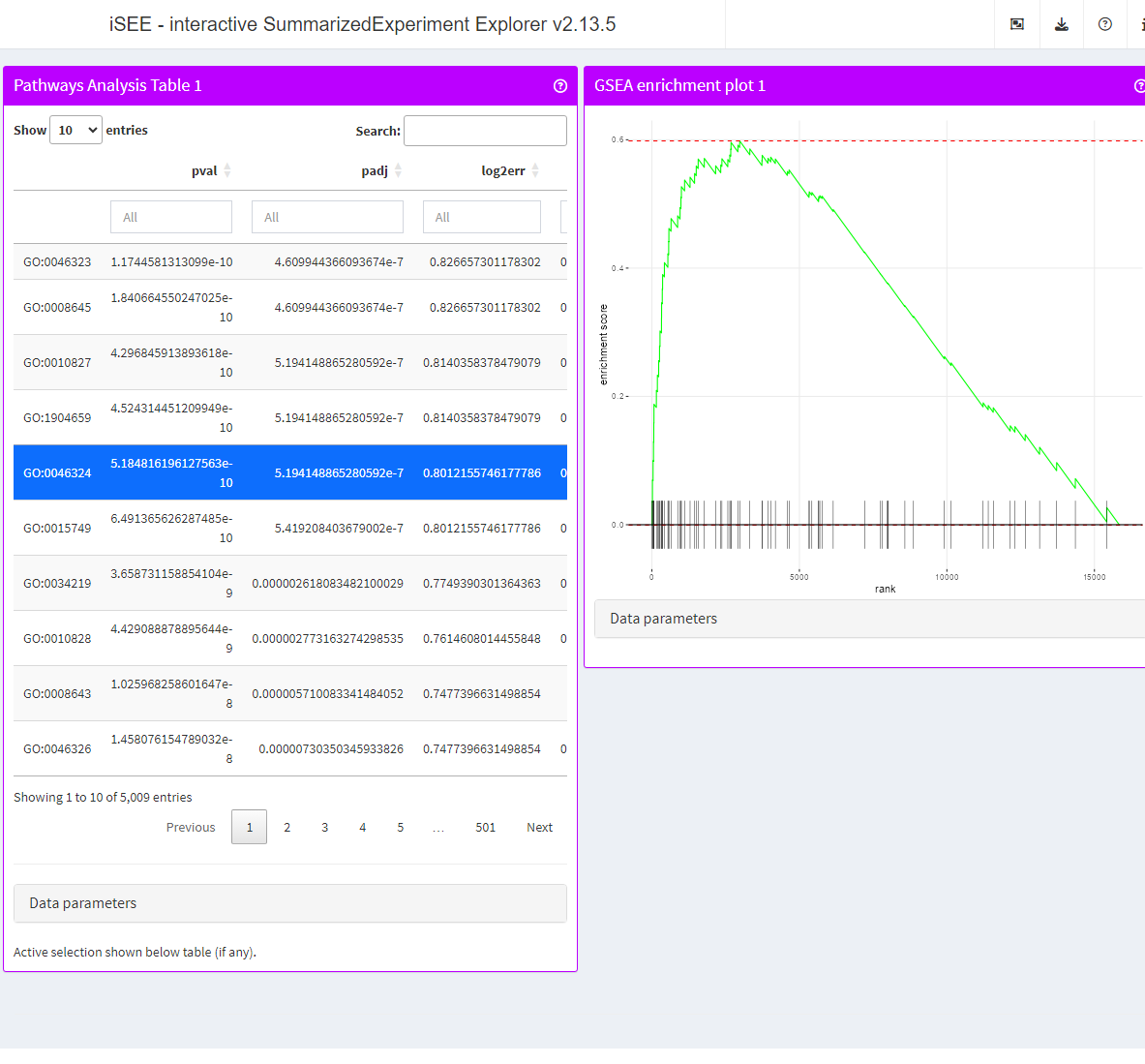
Task: Click the download export icon in header
Action: pyautogui.click(x=1061, y=24)
